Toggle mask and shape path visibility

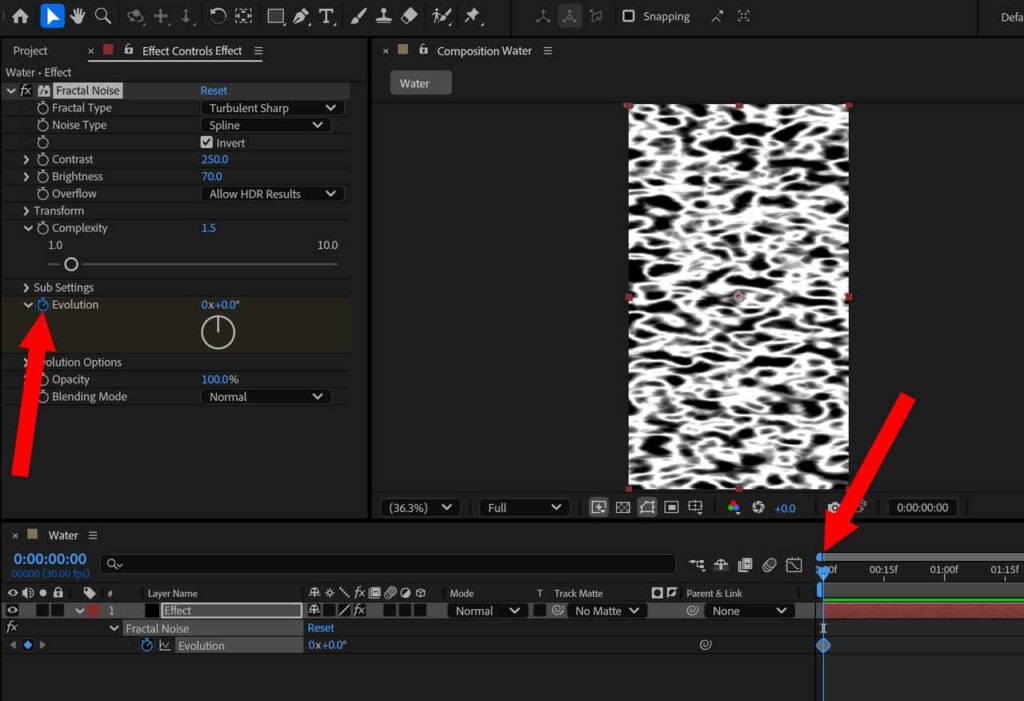click(x=647, y=508)
